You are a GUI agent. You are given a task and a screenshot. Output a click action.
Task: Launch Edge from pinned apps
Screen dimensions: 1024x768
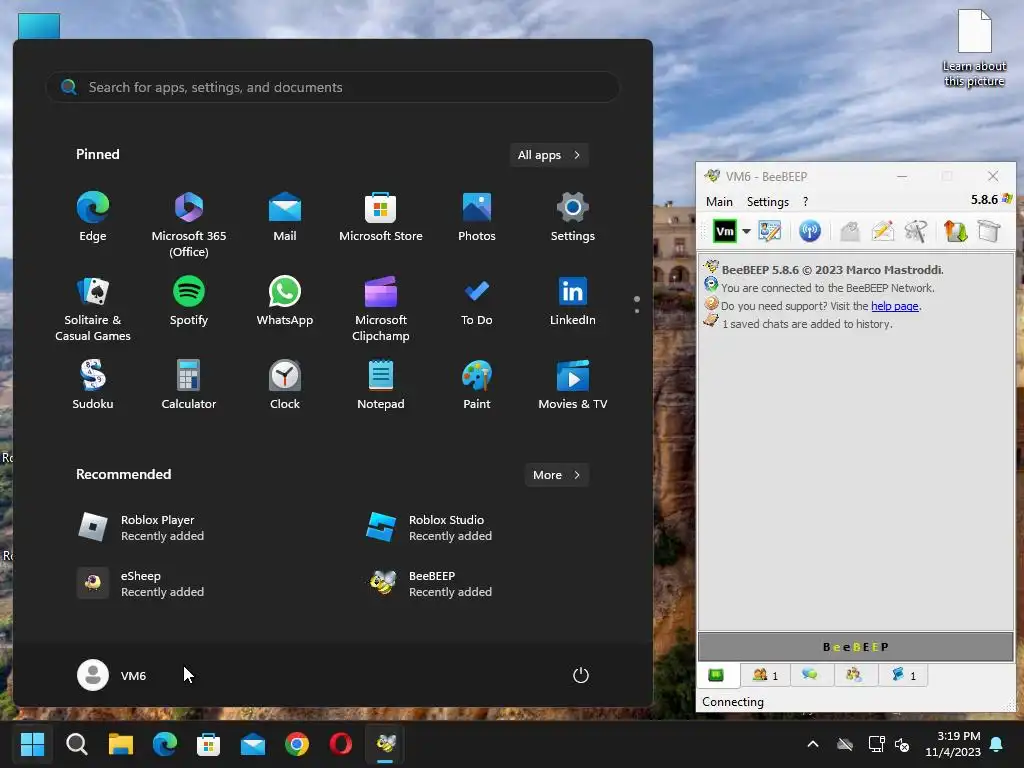pyautogui.click(x=93, y=218)
